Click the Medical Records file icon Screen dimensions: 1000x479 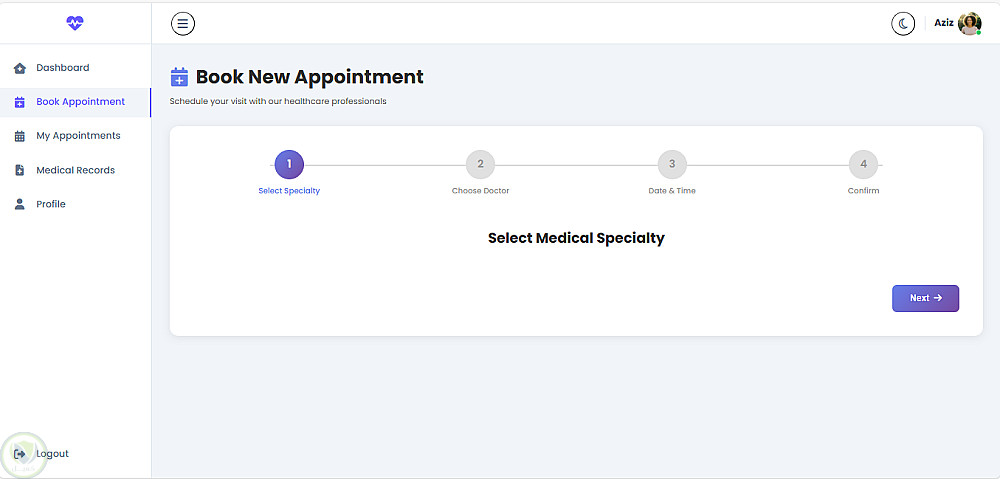click(19, 170)
